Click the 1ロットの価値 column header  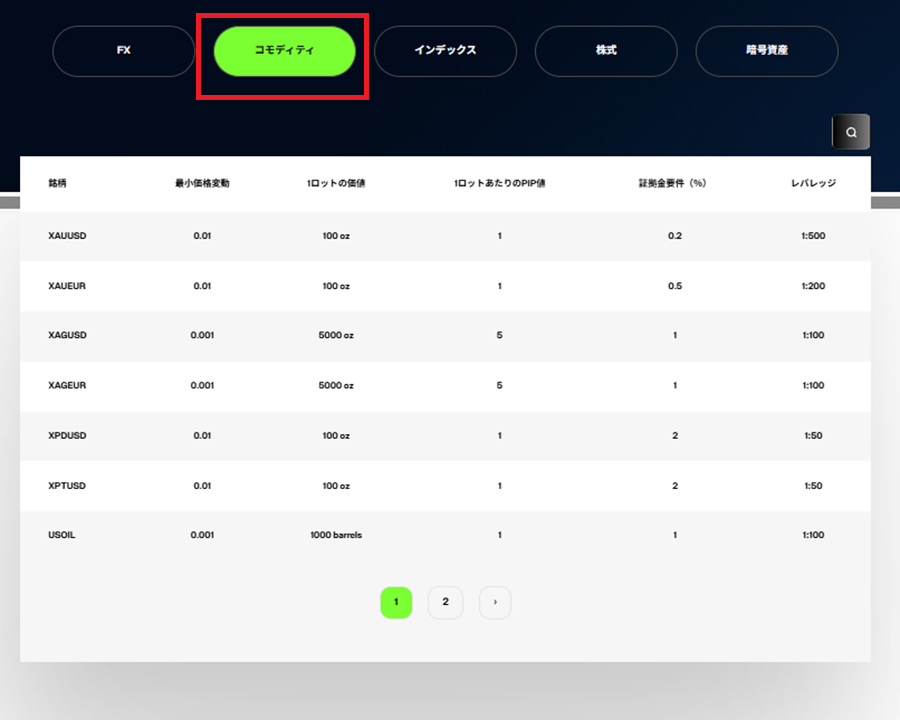tap(336, 183)
